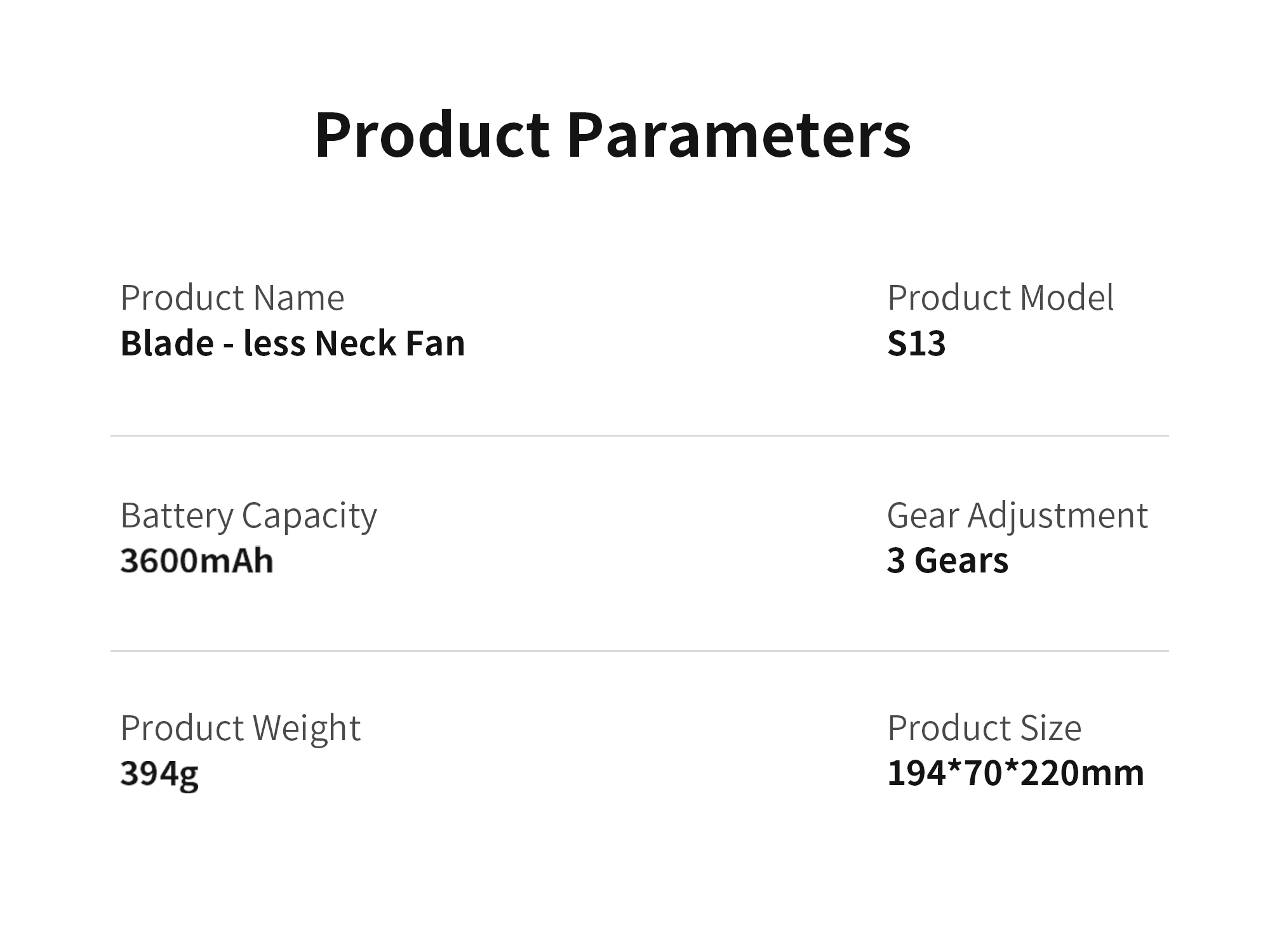Select the 394g weight value
This screenshot has height=952, width=1270.
(x=159, y=774)
